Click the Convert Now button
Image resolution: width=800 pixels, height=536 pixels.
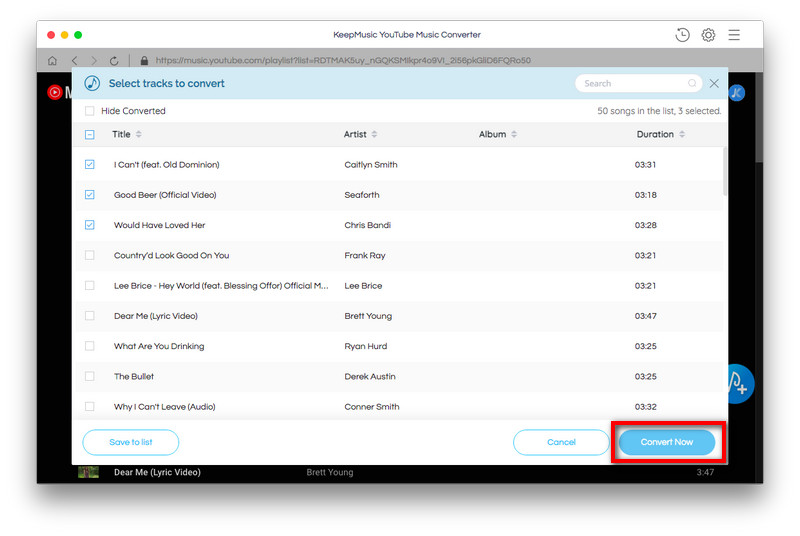[x=667, y=442]
